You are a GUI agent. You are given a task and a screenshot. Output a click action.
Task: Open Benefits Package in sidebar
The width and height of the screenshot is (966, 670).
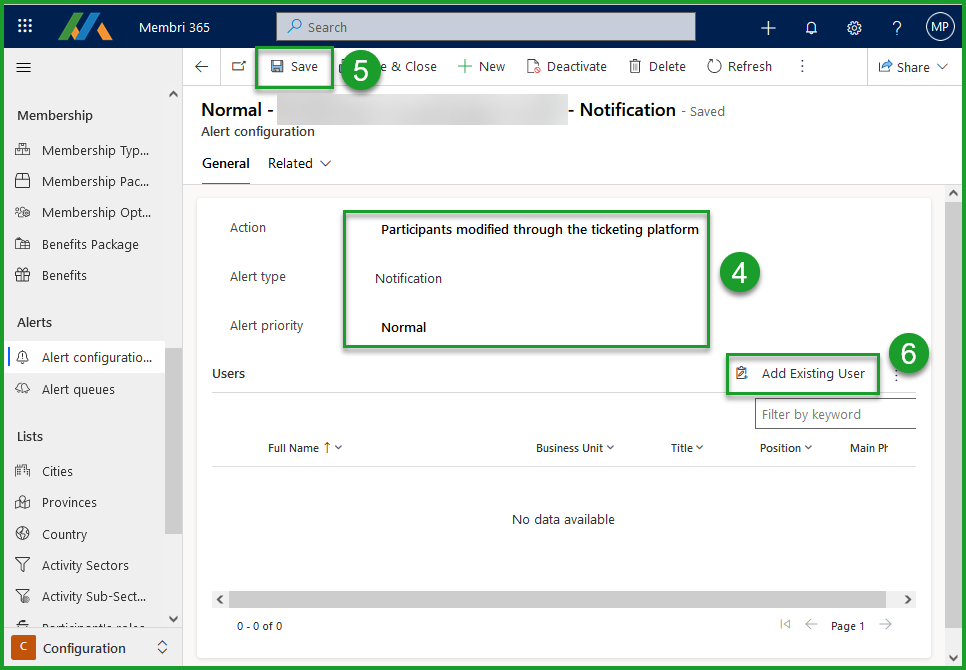pyautogui.click(x=90, y=244)
